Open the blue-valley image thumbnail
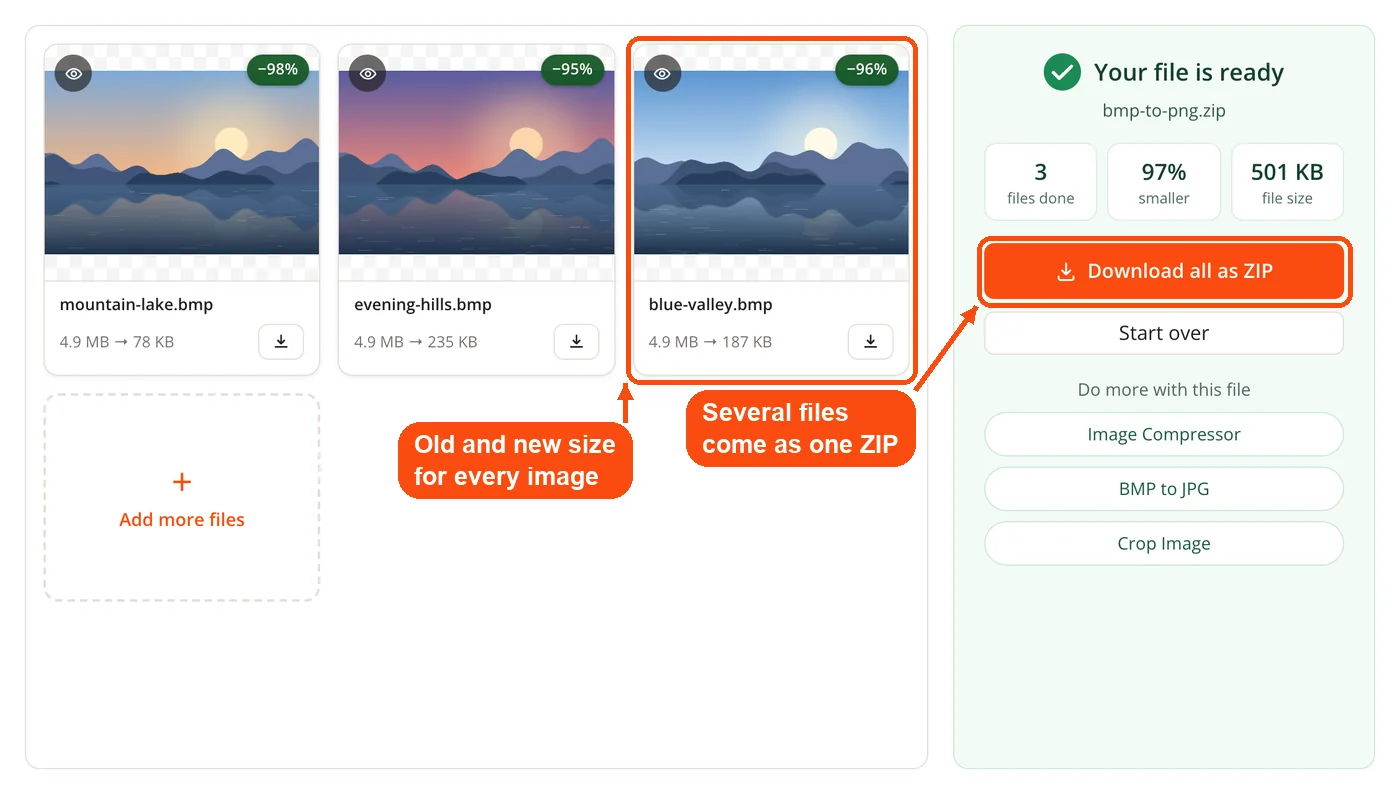The width and height of the screenshot is (1400, 794). [x=771, y=163]
